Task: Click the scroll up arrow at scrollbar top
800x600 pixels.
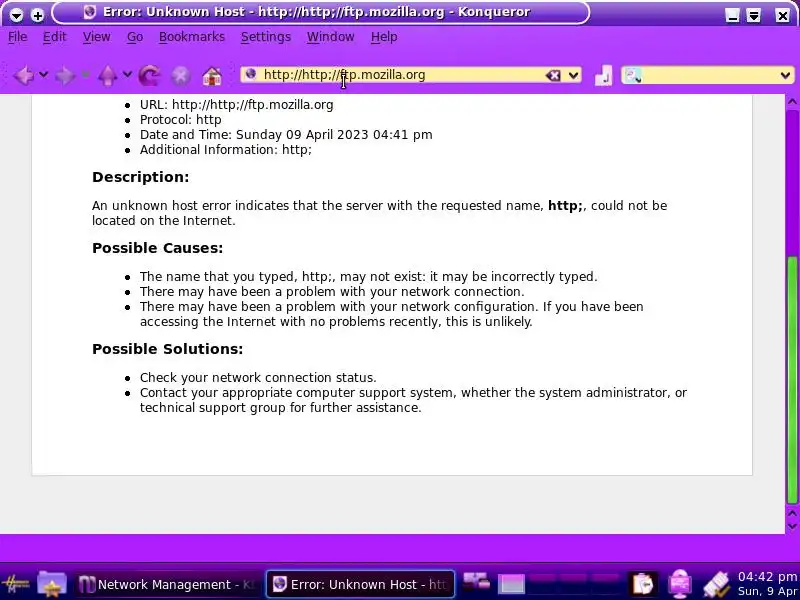Action: coord(792,102)
